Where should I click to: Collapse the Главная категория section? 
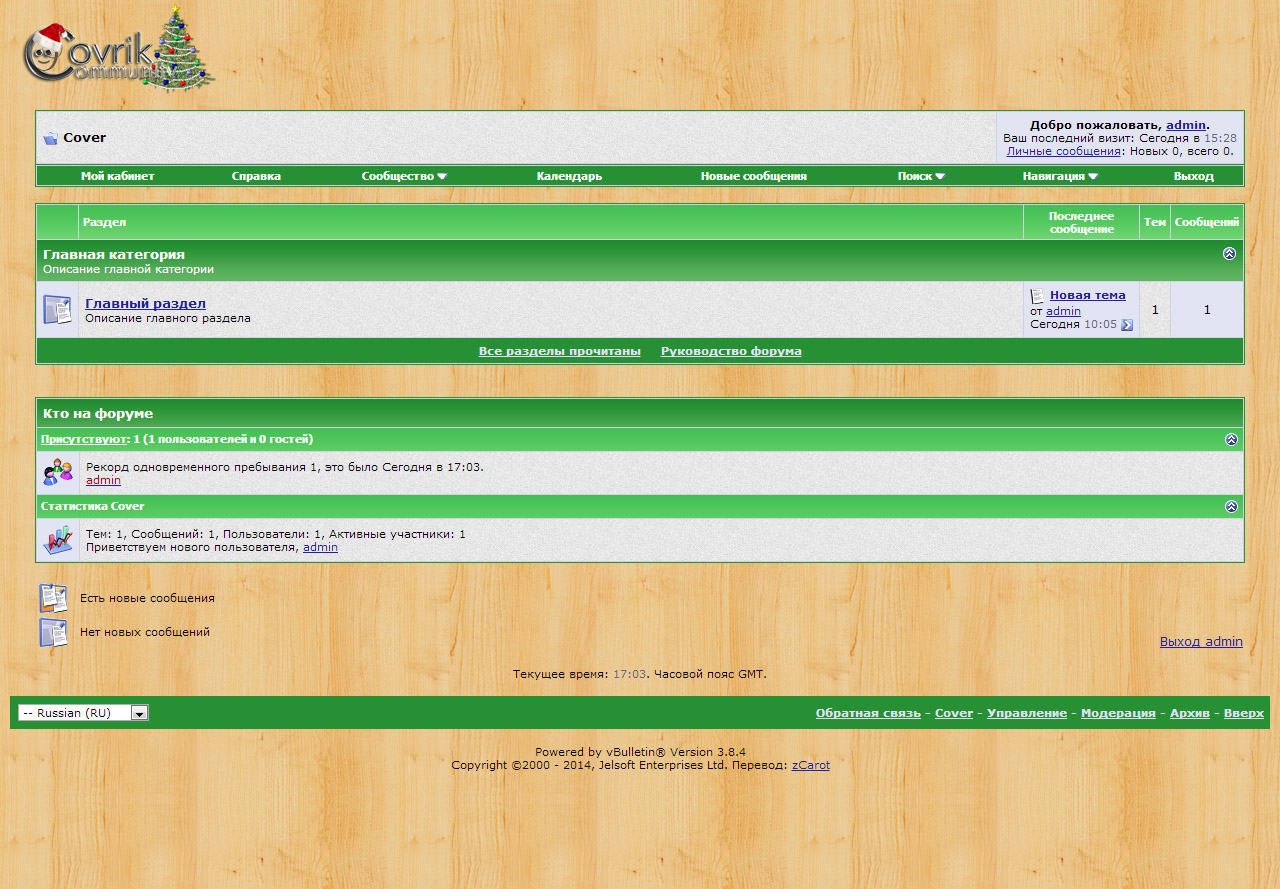[1229, 254]
